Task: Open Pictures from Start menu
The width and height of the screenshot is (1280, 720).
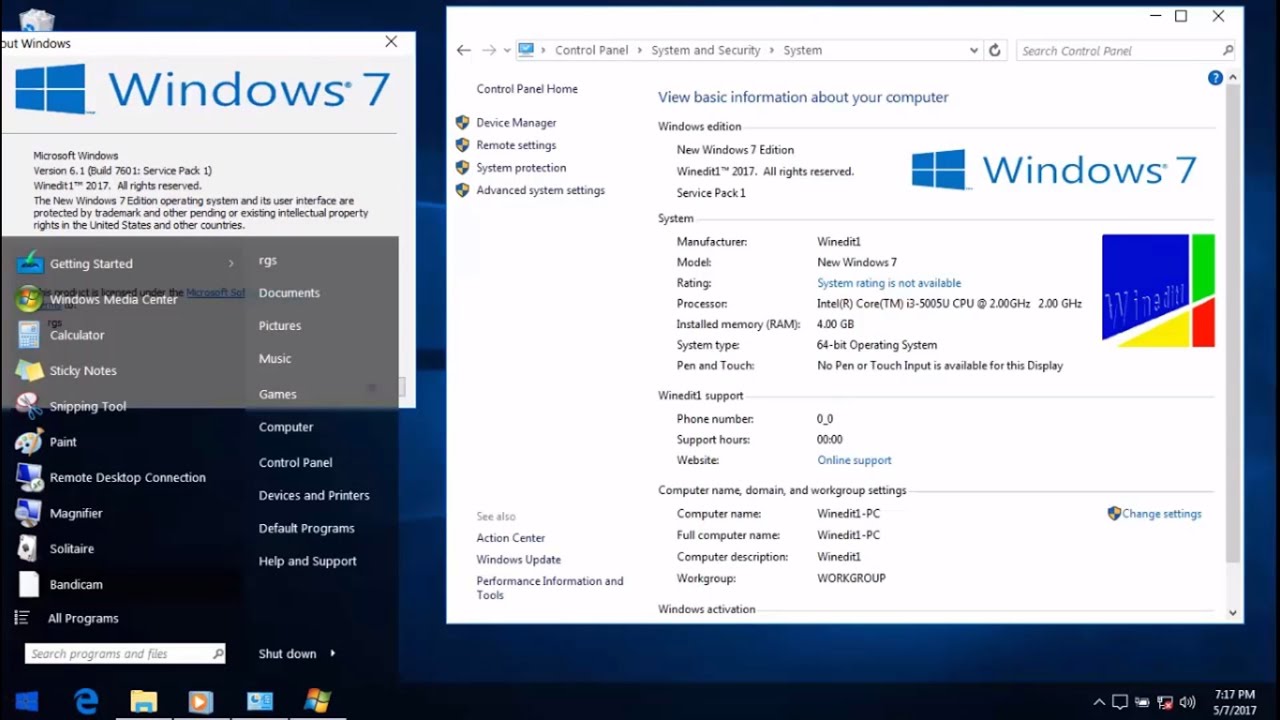Action: click(280, 325)
